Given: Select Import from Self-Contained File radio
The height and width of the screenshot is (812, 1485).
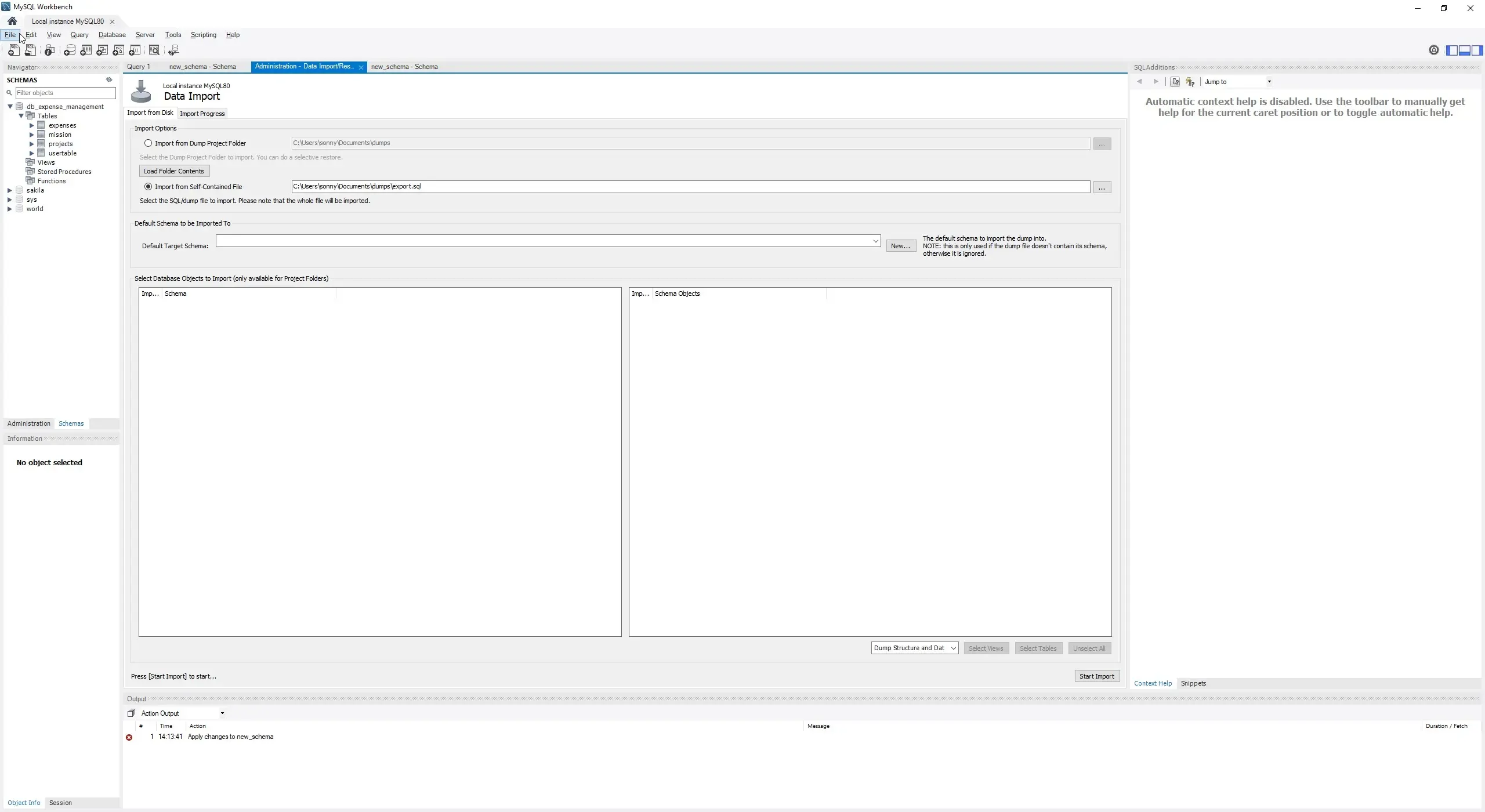Looking at the screenshot, I should (148, 187).
